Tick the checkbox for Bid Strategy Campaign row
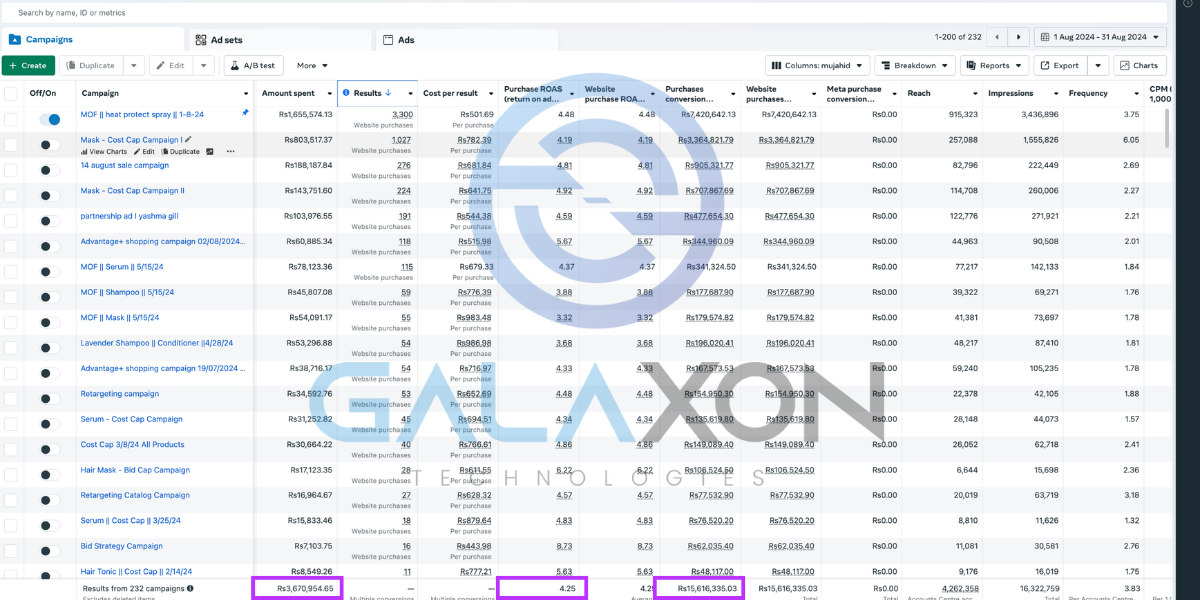The height and width of the screenshot is (600, 1200). (11, 551)
